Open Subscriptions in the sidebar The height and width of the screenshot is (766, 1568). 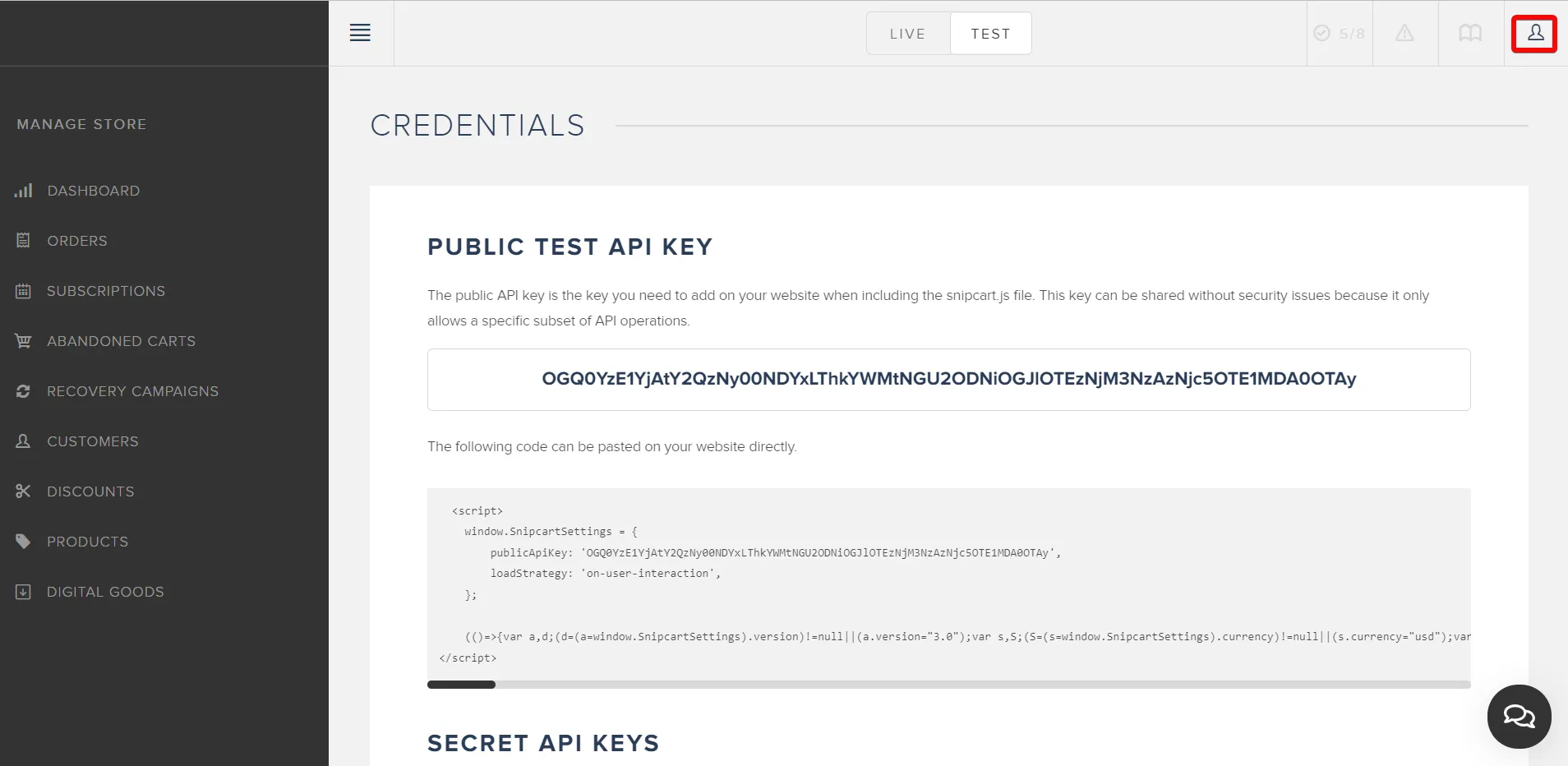[106, 291]
